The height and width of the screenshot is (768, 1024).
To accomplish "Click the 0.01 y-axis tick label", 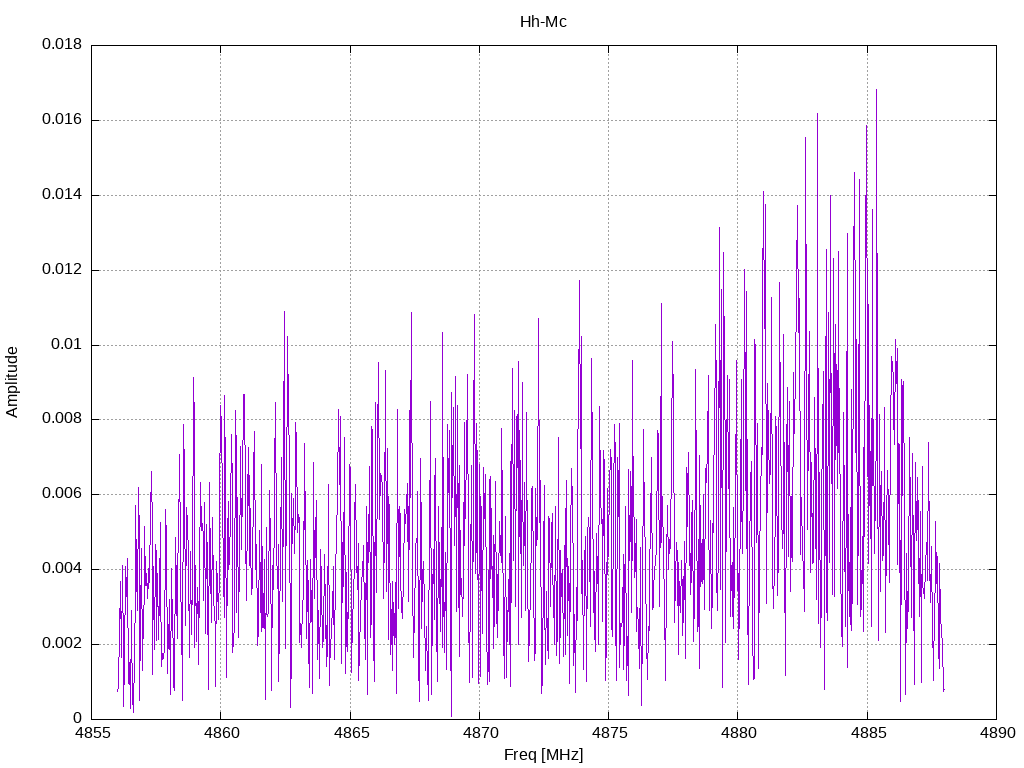I will pyautogui.click(x=66, y=345).
